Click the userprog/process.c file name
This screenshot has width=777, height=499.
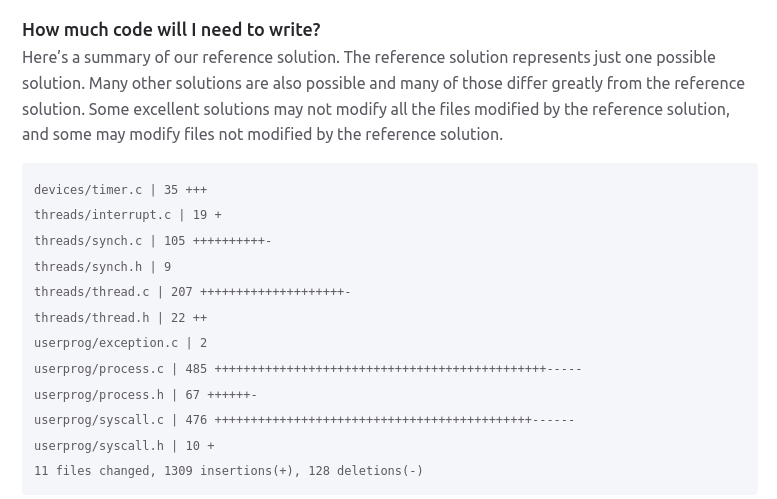[x=99, y=369]
